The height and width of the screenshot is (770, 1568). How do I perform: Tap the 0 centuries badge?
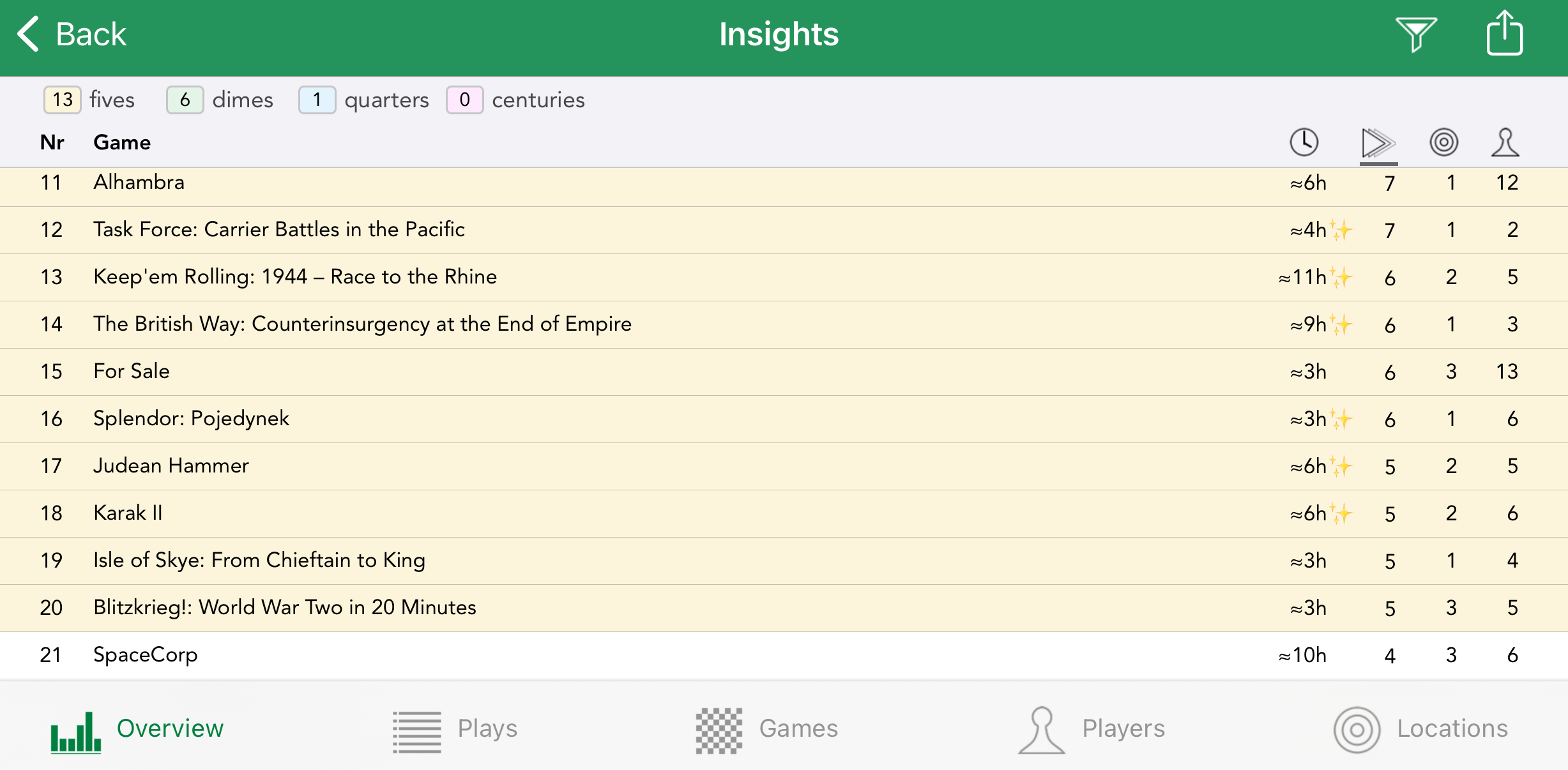464,100
